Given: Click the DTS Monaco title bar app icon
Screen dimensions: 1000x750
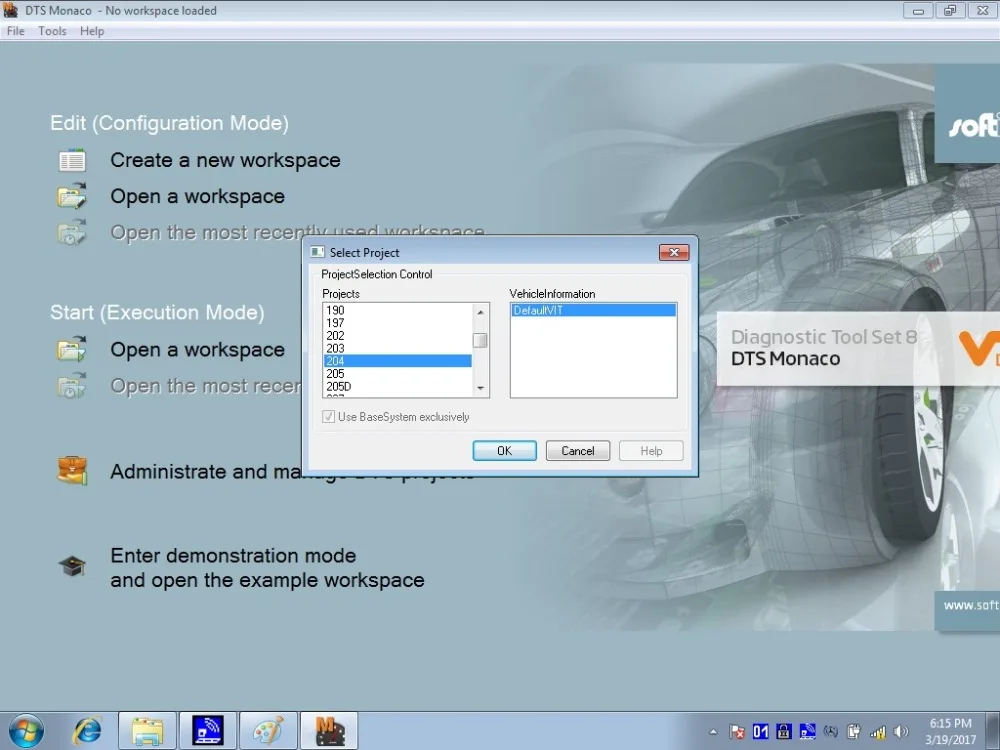Looking at the screenshot, I should coord(10,10).
